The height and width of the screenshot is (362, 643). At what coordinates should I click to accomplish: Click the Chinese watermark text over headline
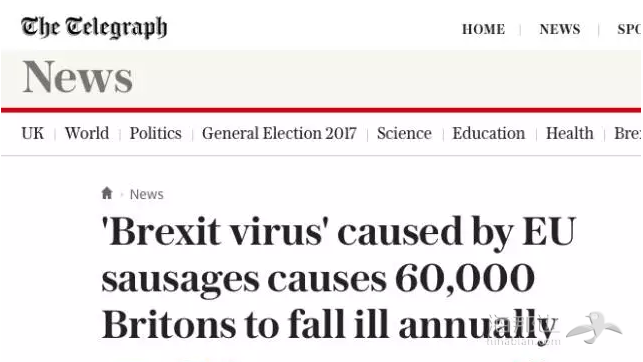click(522, 325)
